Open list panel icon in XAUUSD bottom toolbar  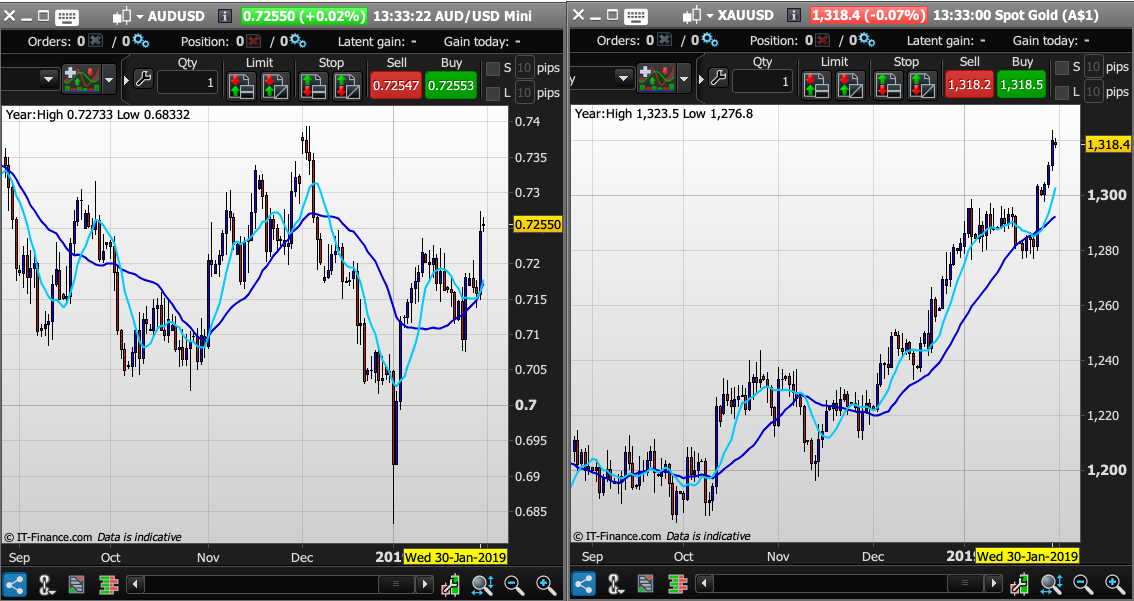646,584
